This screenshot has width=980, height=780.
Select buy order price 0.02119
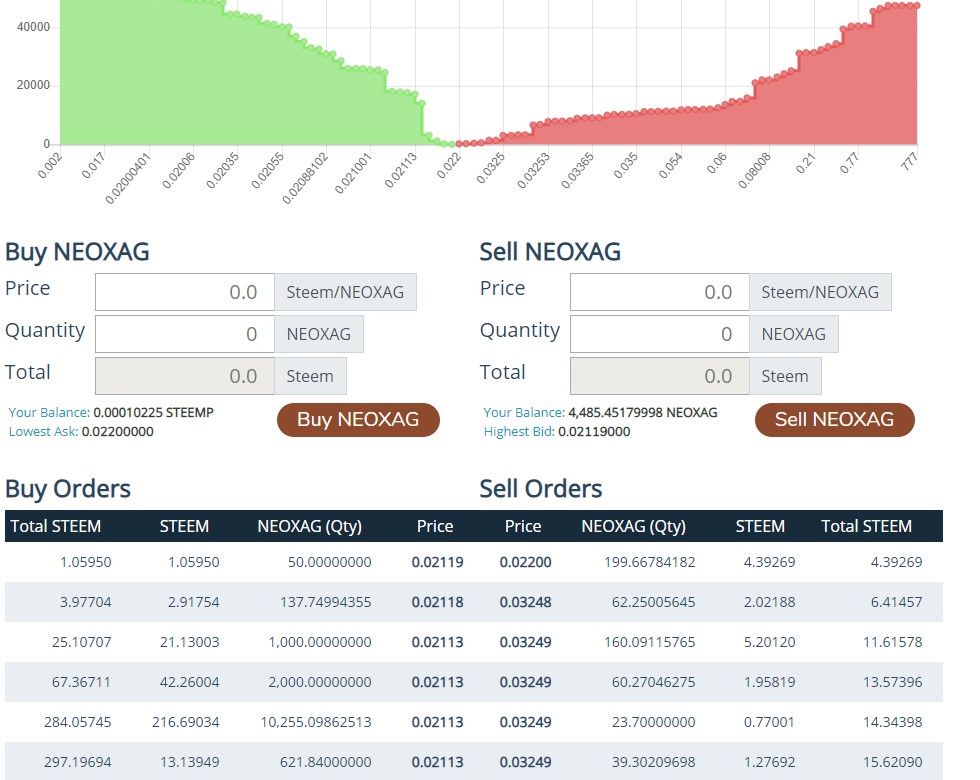(438, 562)
